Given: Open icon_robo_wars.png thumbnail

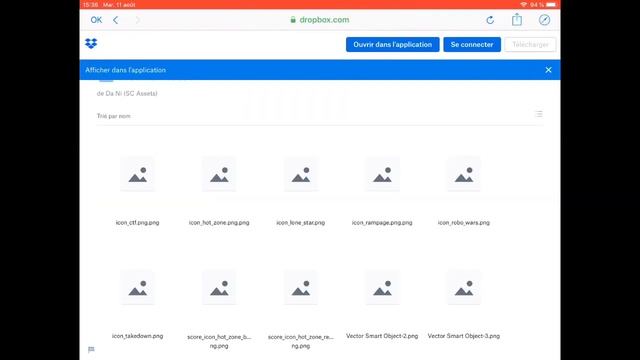Looking at the screenshot, I should click(x=464, y=174).
